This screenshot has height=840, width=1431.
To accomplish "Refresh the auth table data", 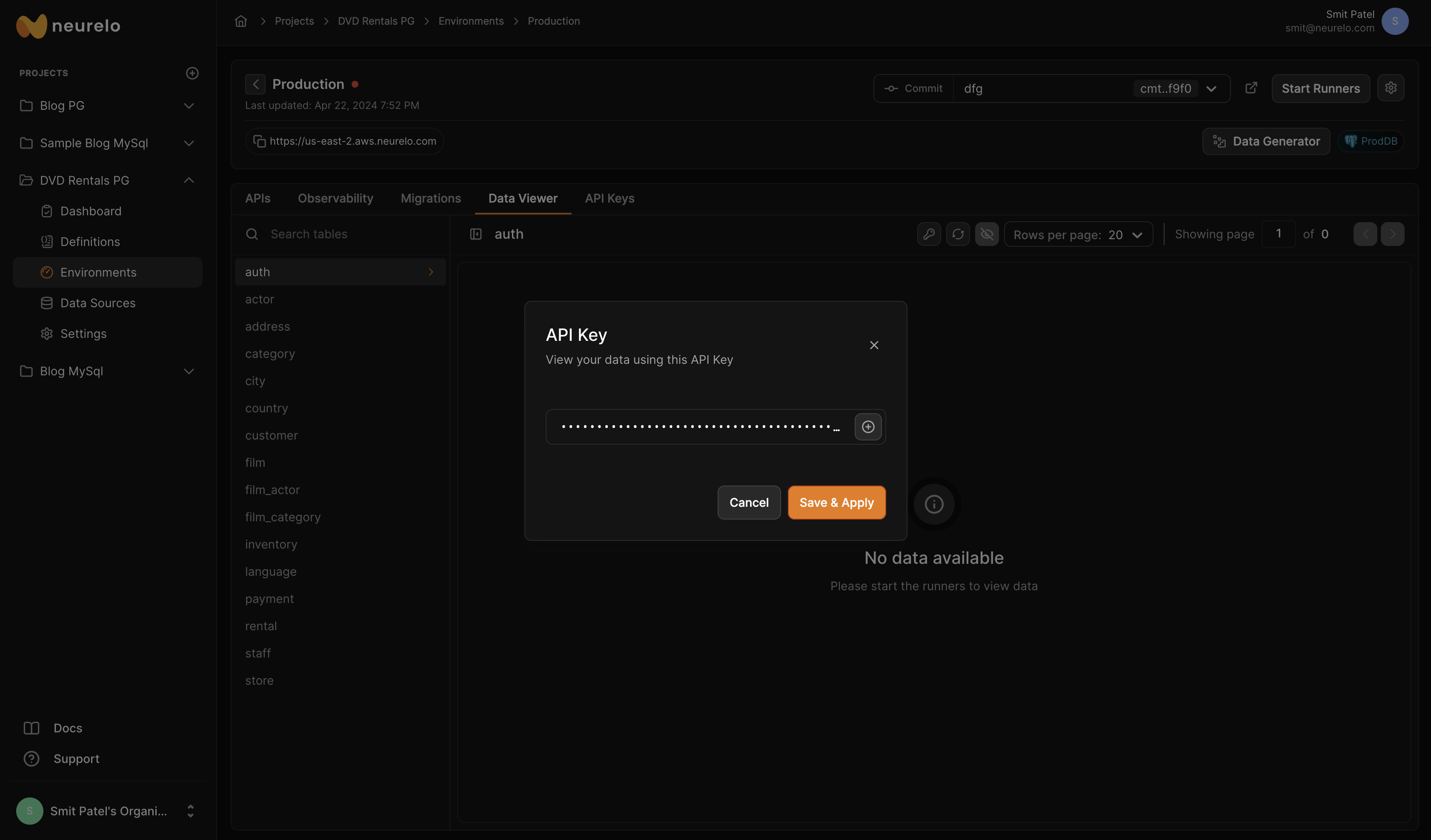I will point(957,234).
